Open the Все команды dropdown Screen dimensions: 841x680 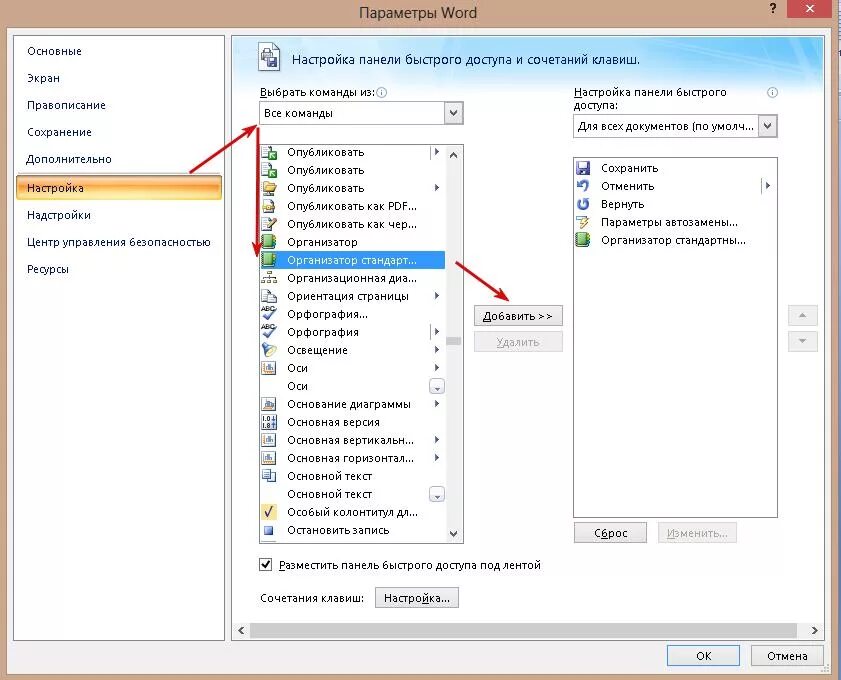(x=453, y=113)
